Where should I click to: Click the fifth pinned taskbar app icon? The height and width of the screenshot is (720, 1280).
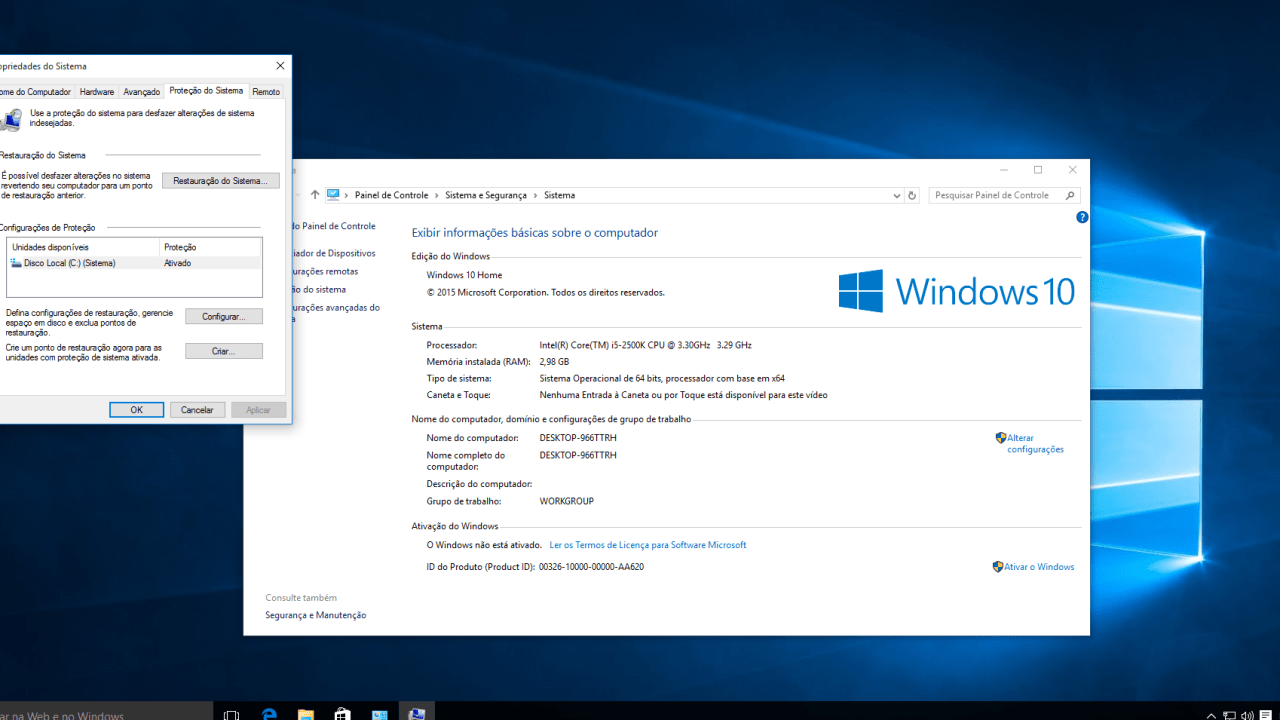380,715
